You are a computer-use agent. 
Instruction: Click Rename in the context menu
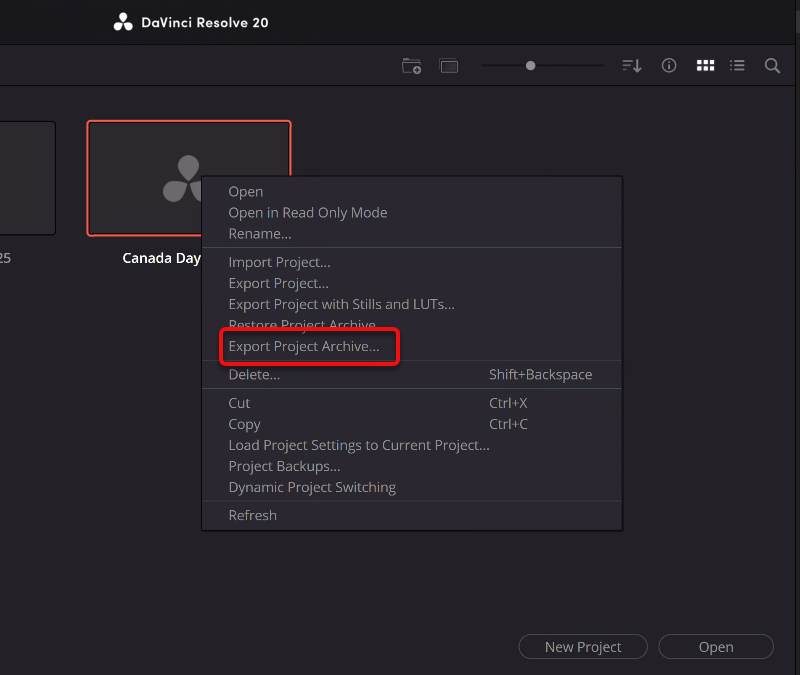[x=260, y=234]
